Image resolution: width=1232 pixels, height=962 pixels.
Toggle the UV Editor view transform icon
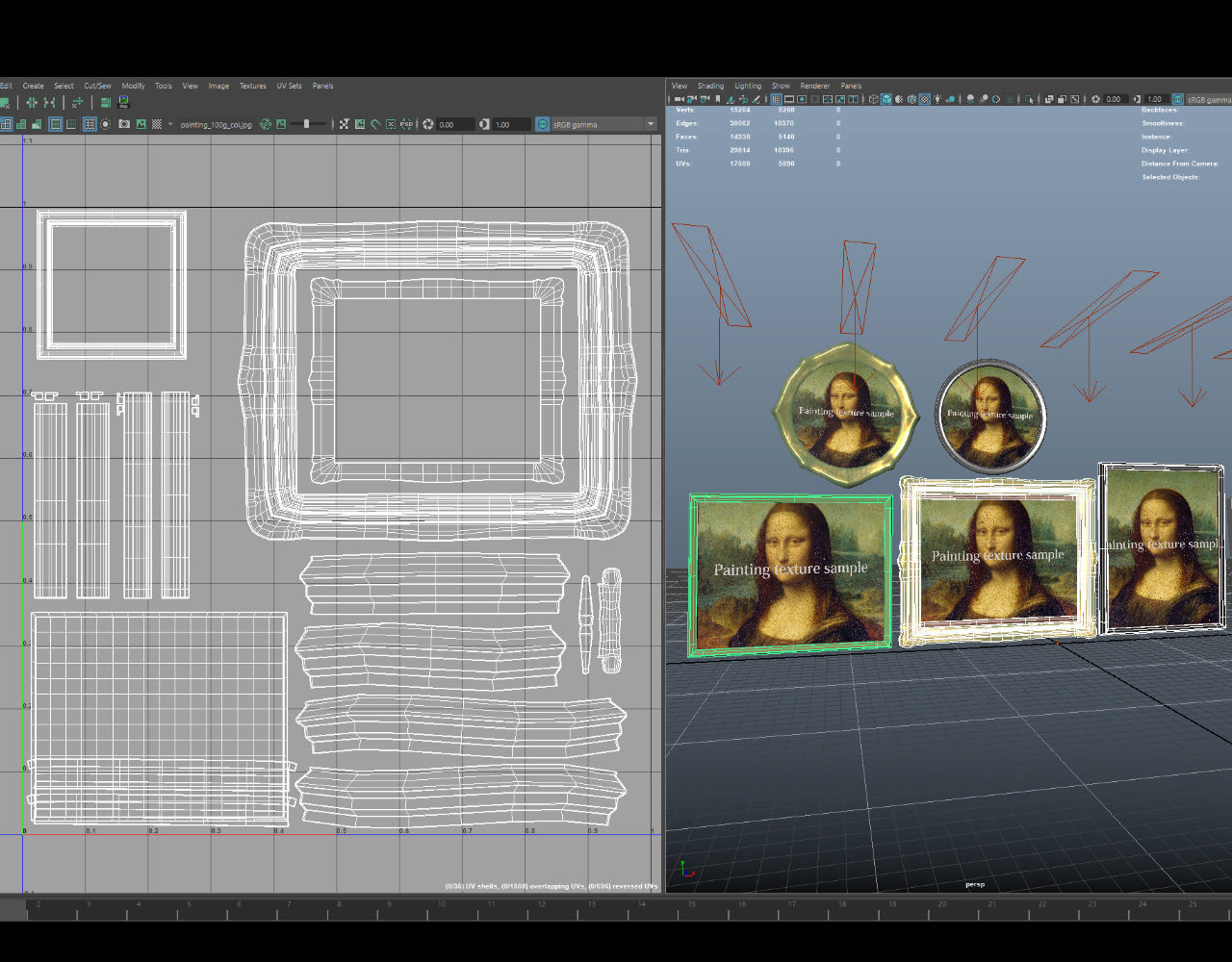tap(542, 124)
